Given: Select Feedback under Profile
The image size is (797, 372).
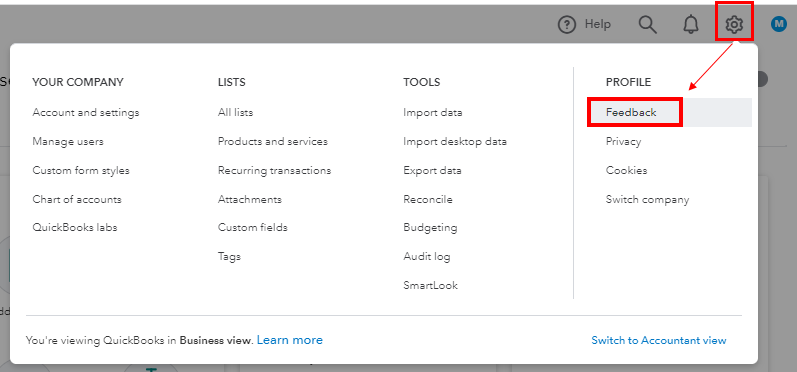Looking at the screenshot, I should pos(631,112).
